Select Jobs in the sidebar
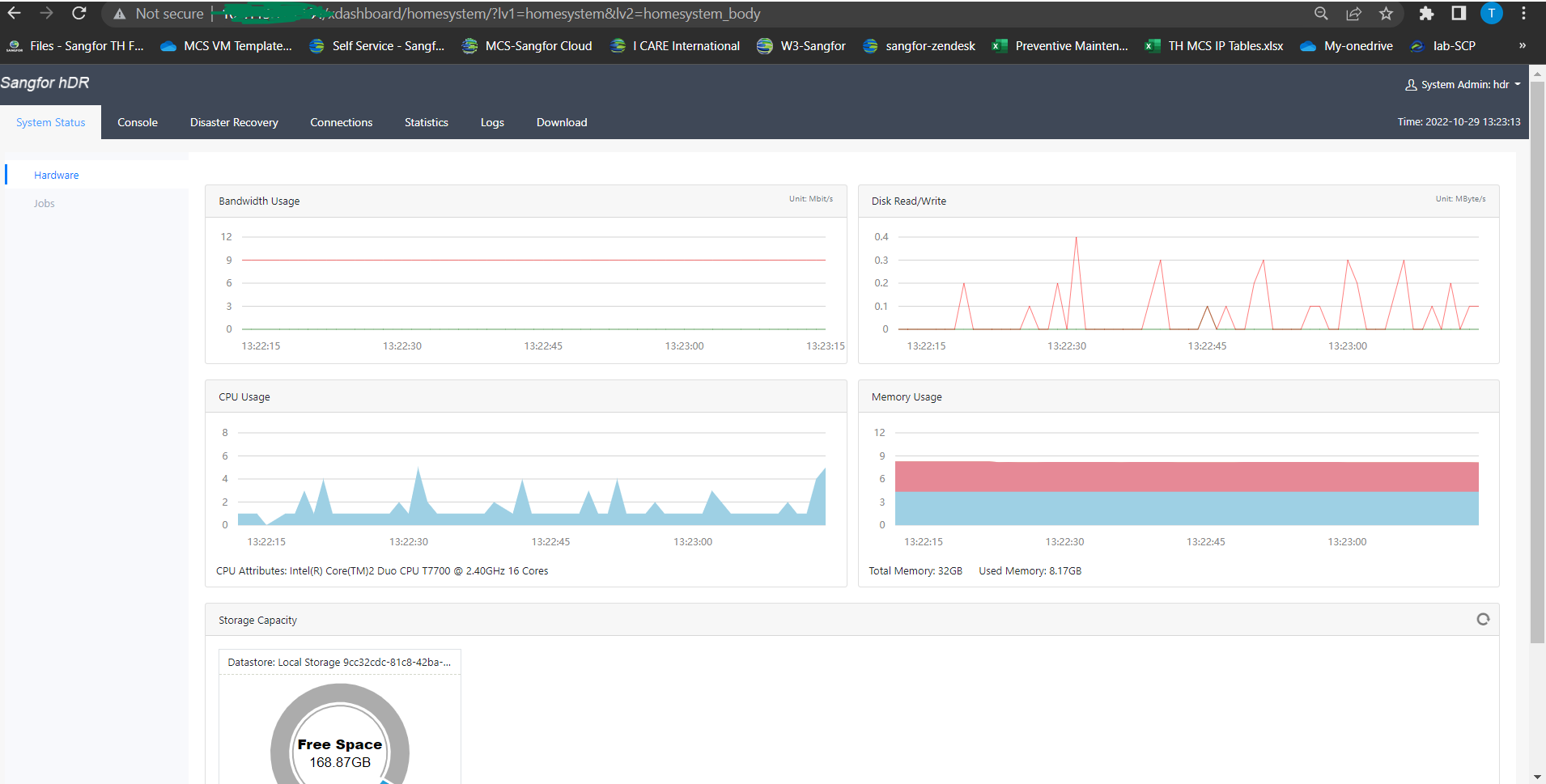This screenshot has width=1546, height=784. (44, 203)
